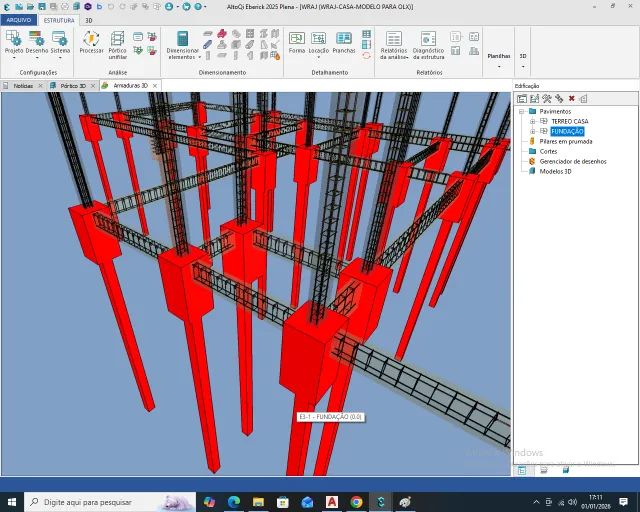
Task: Switch to the Pórtico 3D tab
Action: tap(73, 86)
